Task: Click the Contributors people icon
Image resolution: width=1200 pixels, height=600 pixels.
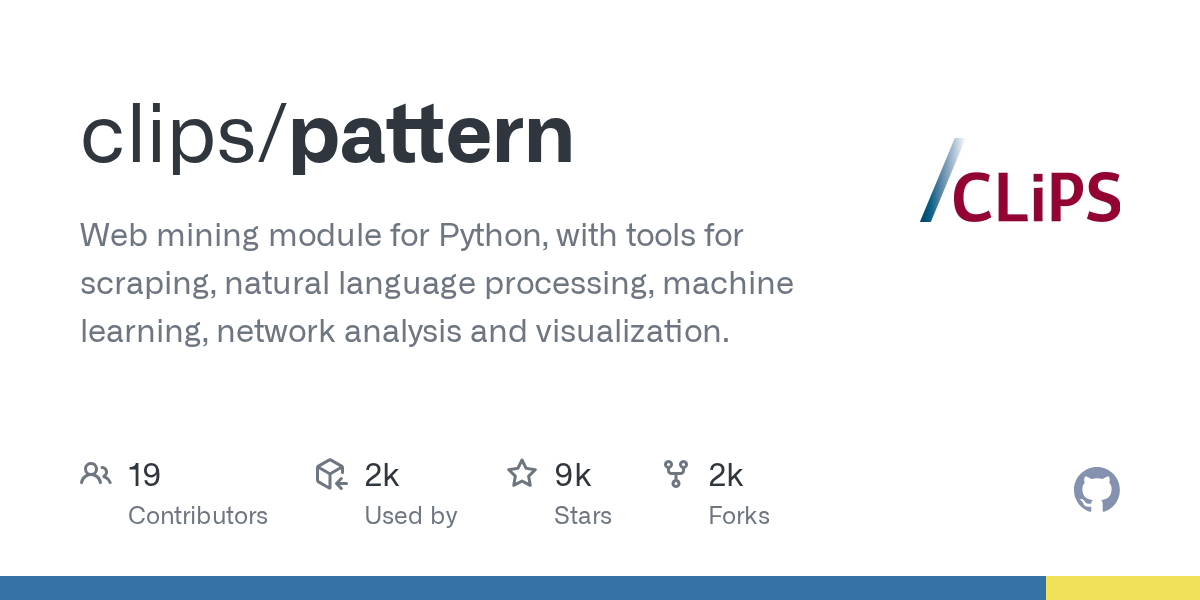Action: click(95, 474)
